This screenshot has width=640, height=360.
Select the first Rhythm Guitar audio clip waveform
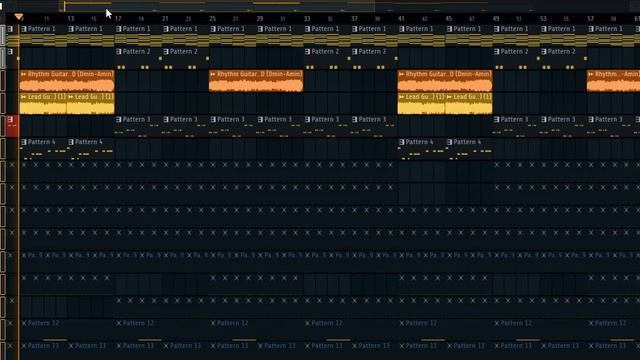pyautogui.click(x=67, y=85)
